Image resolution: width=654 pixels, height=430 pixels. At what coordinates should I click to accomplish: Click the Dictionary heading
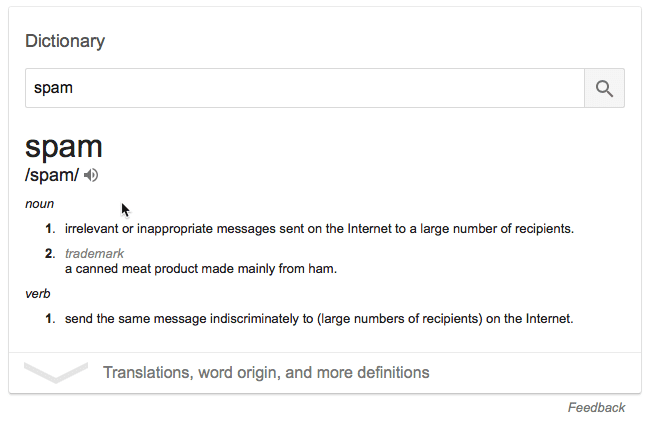click(x=65, y=41)
